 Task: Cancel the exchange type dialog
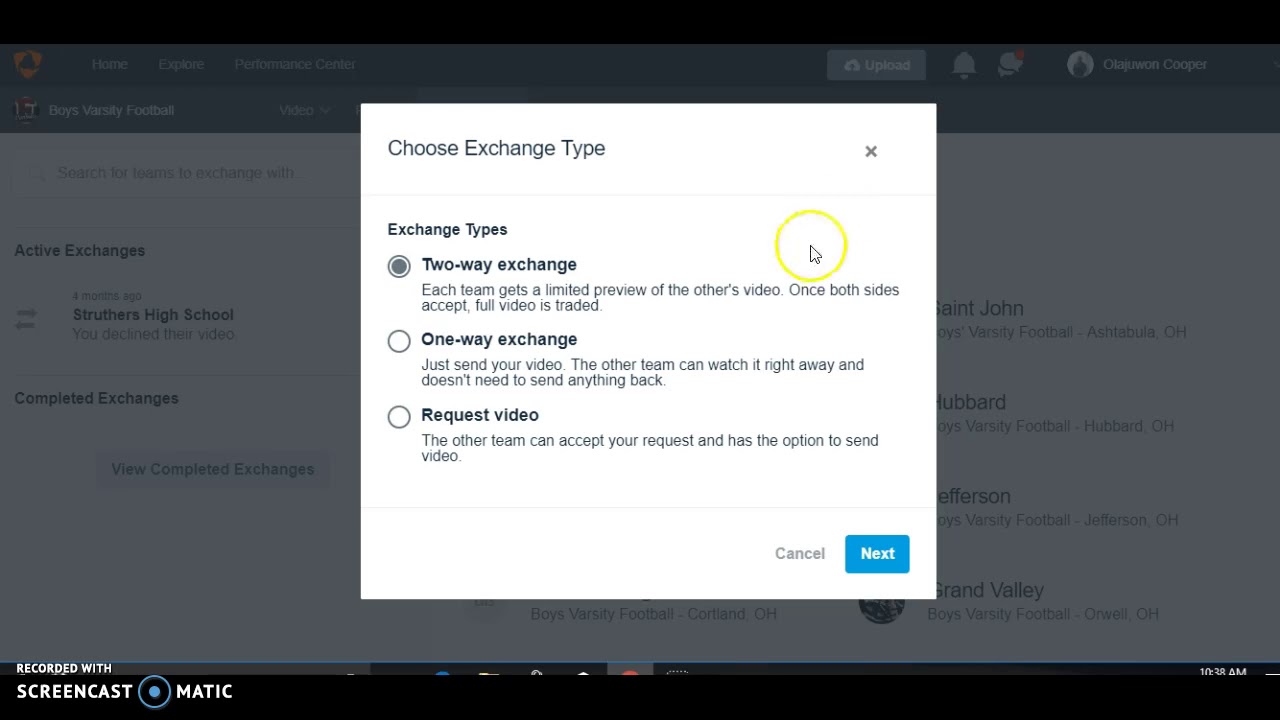(x=800, y=553)
